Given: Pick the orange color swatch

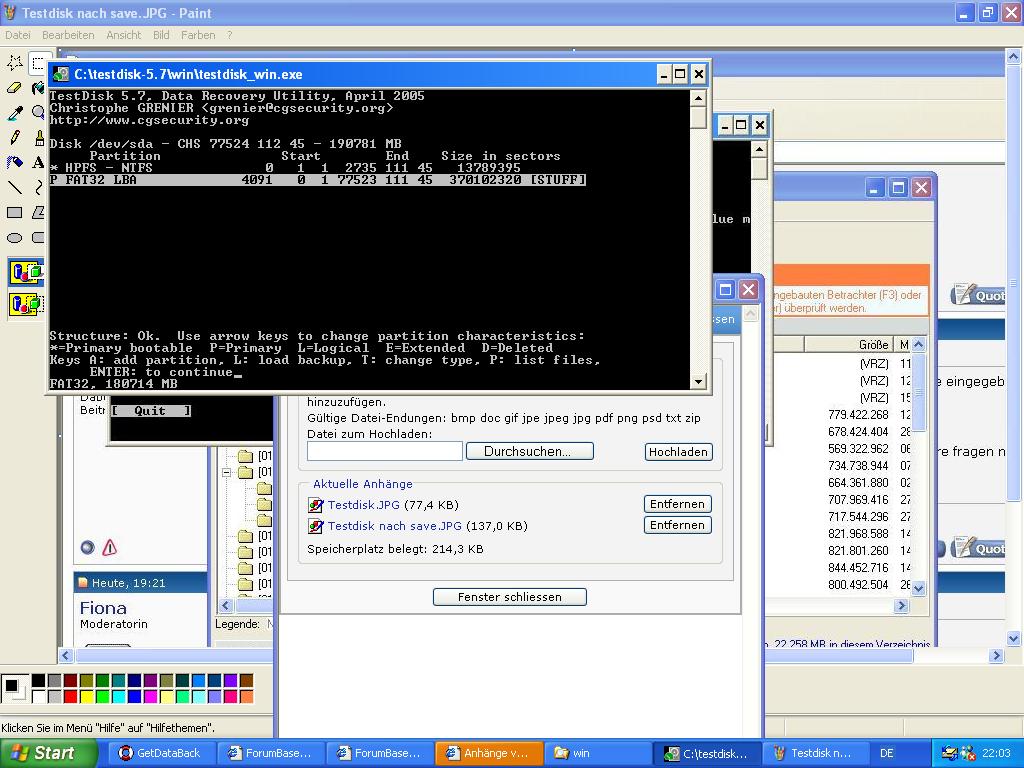Looking at the screenshot, I should (246, 697).
